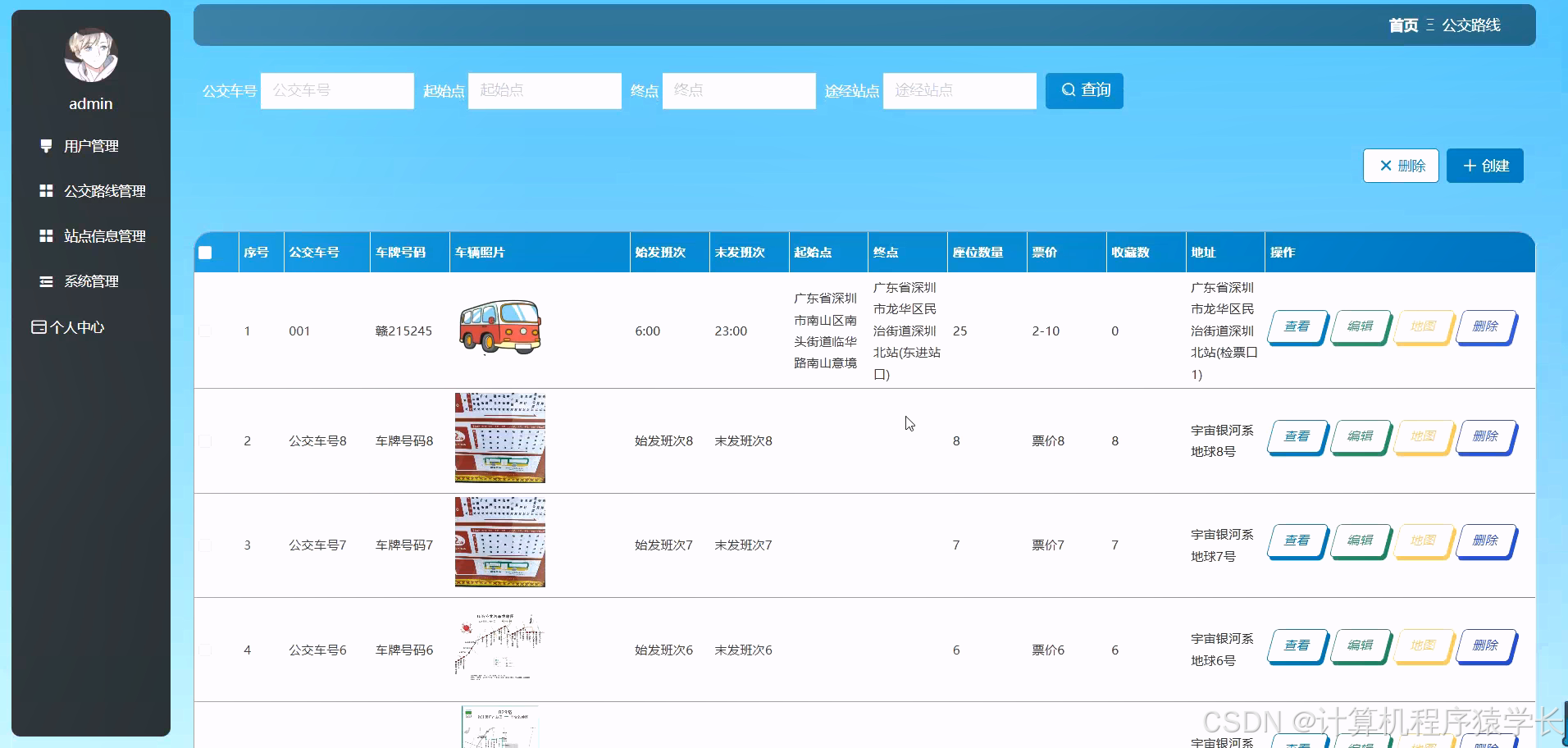Click the list icon next to 系统管理
The width and height of the screenshot is (1568, 748).
(45, 280)
